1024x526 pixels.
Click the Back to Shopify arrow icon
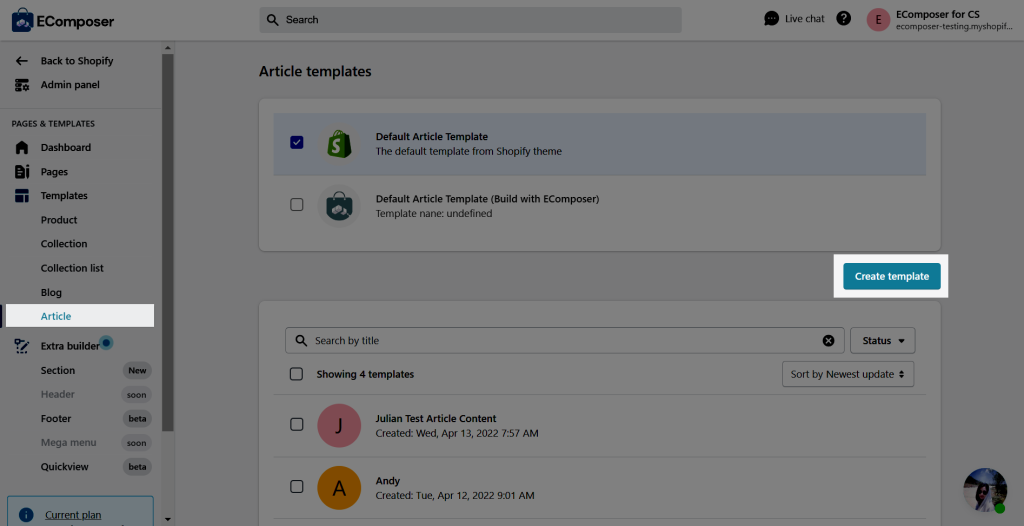click(x=22, y=61)
